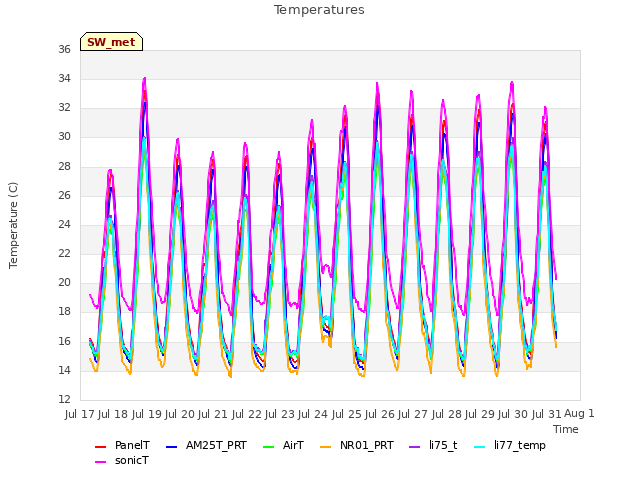Click the red PanelT legend swatch

coord(100,447)
